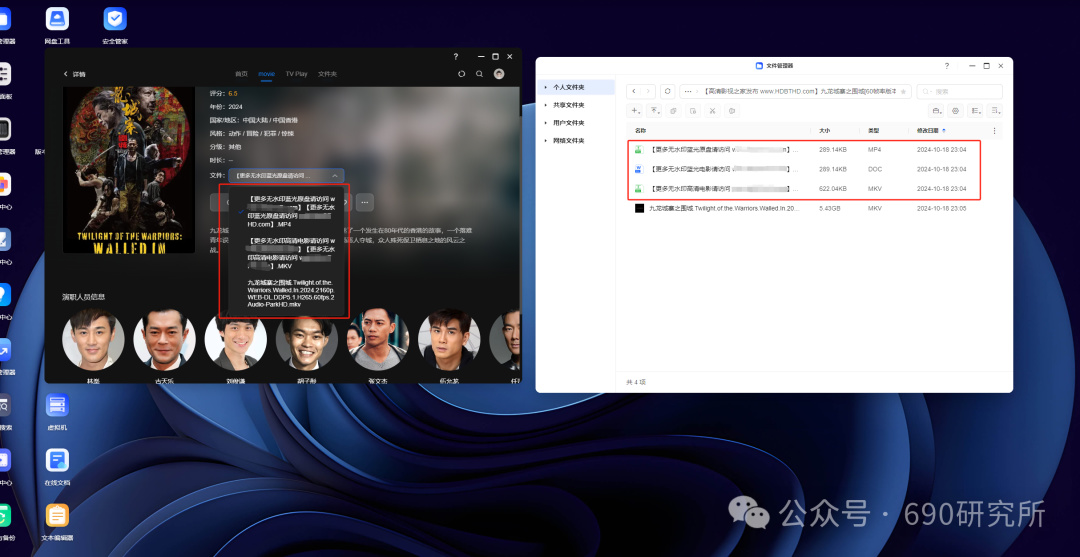The image size is (1080, 557).
Task: Click cast member 刘俊谦's portrait
Action: point(236,340)
